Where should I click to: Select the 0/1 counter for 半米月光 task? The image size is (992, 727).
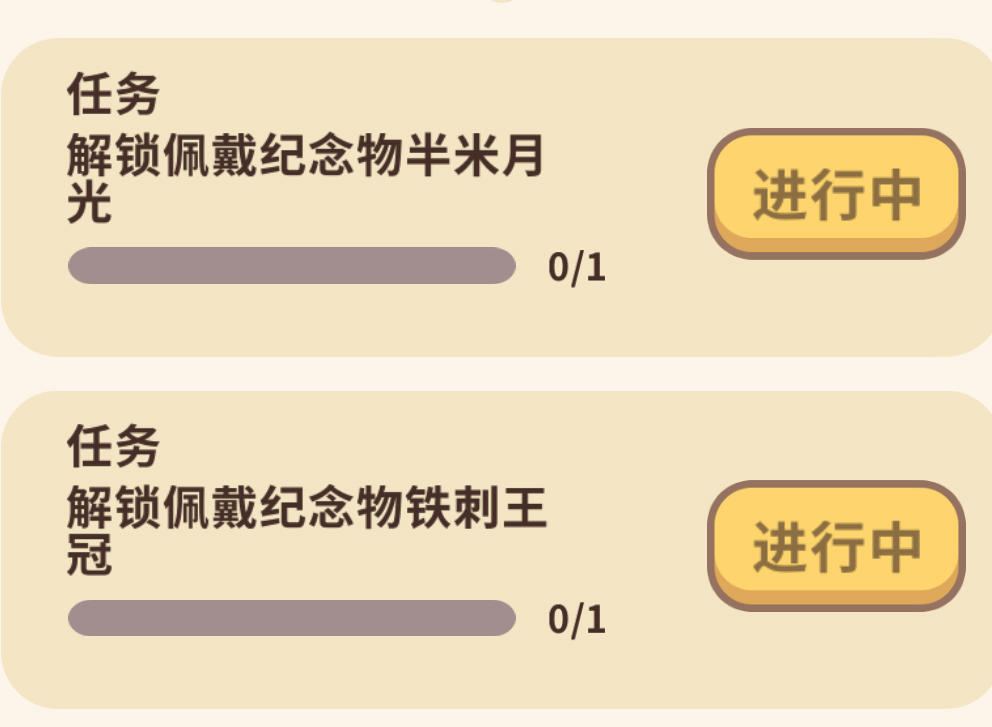577,268
